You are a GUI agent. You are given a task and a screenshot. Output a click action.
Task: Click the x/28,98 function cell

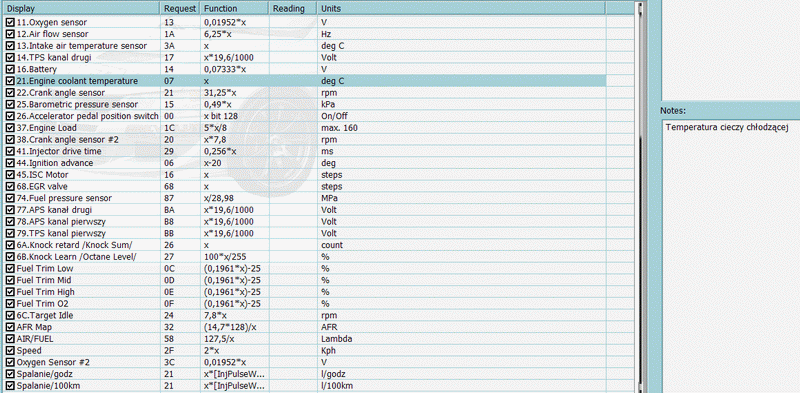click(234, 199)
